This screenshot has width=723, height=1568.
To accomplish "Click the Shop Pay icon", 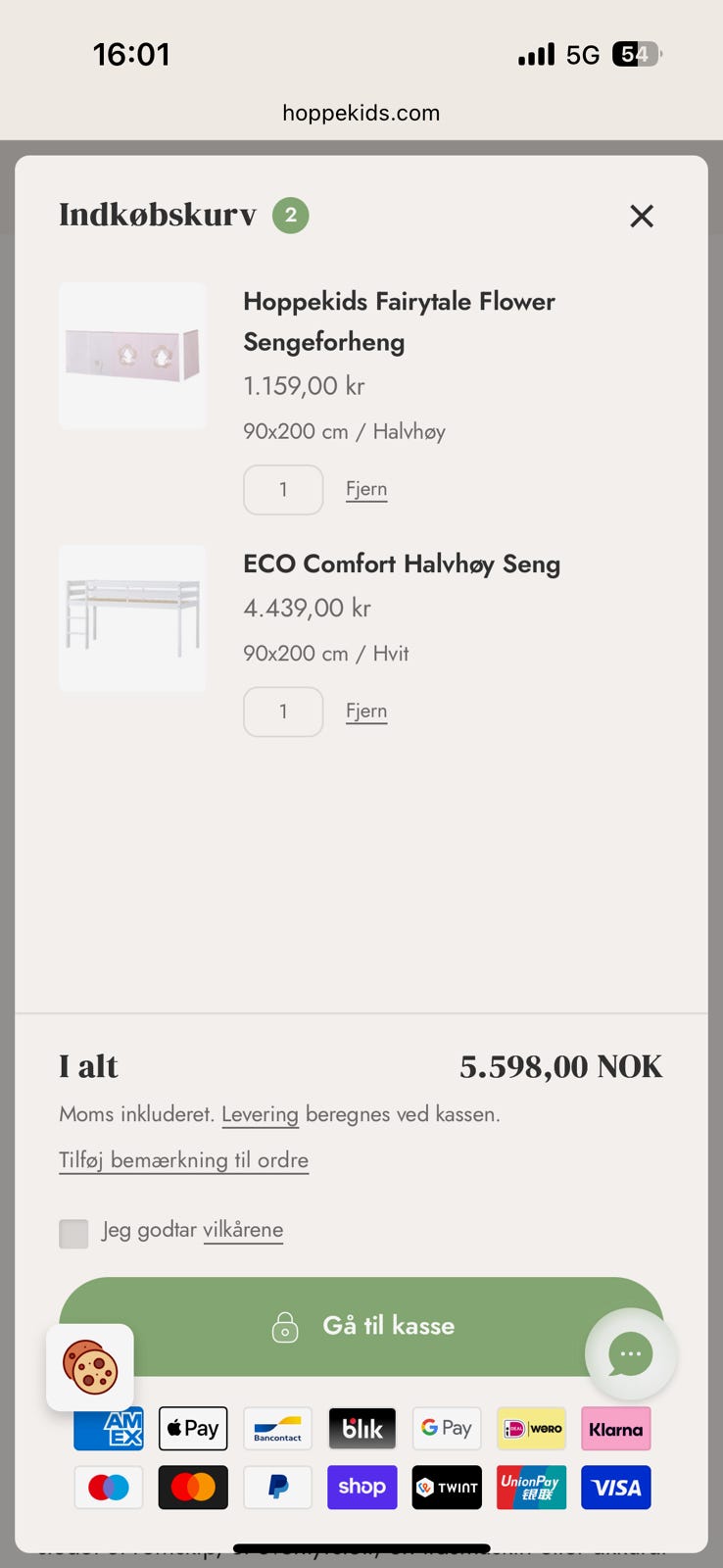I will tap(362, 1487).
